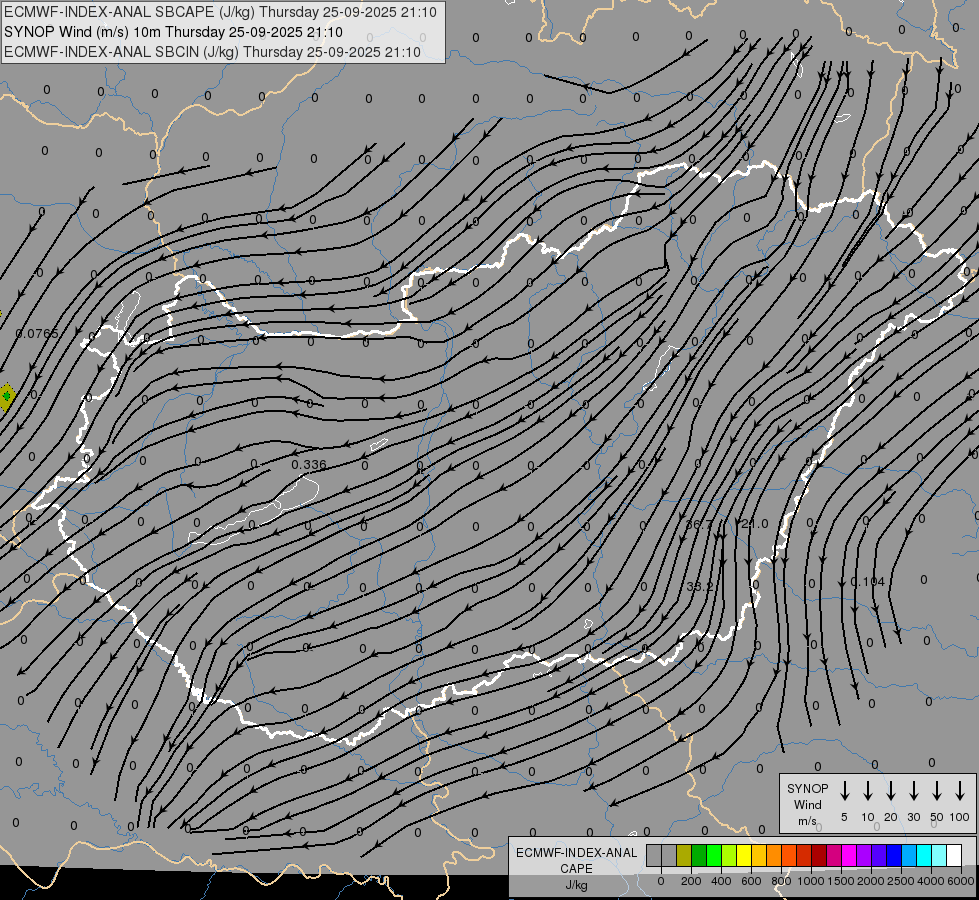Viewport: 979px width, 900px height.
Task: Click the 30 speed label in the wind legend
Action: click(x=913, y=817)
